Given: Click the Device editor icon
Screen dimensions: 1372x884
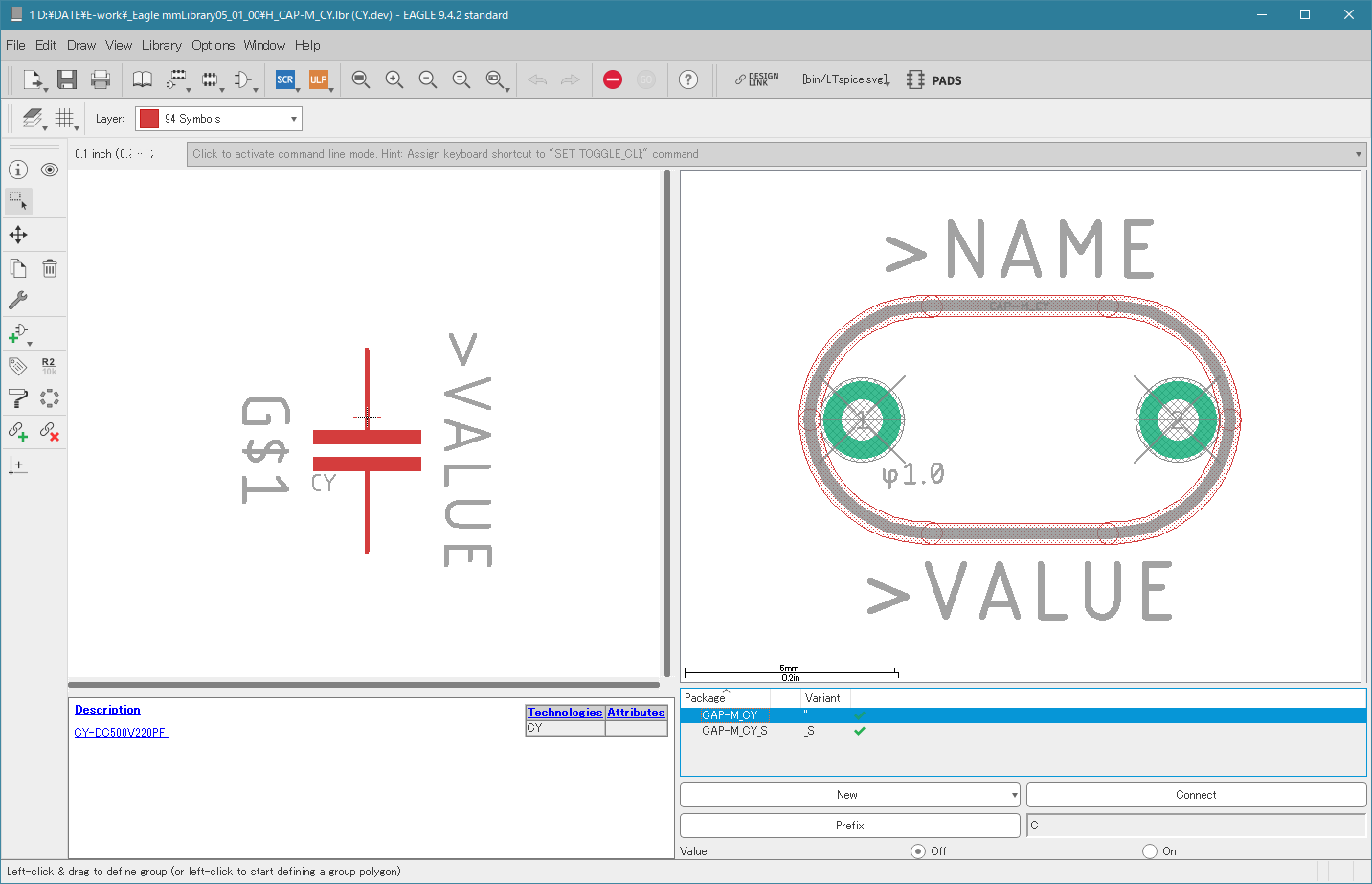Looking at the screenshot, I should [x=176, y=79].
